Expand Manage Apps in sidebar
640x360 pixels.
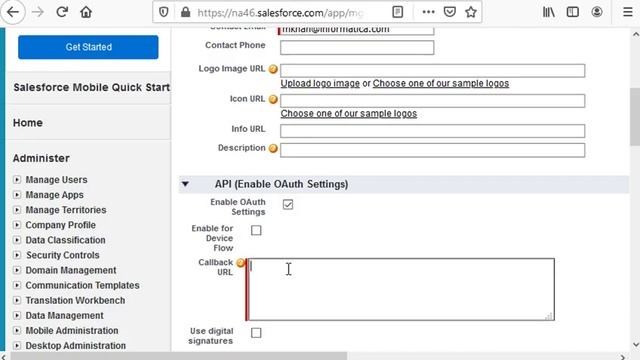(x=17, y=195)
